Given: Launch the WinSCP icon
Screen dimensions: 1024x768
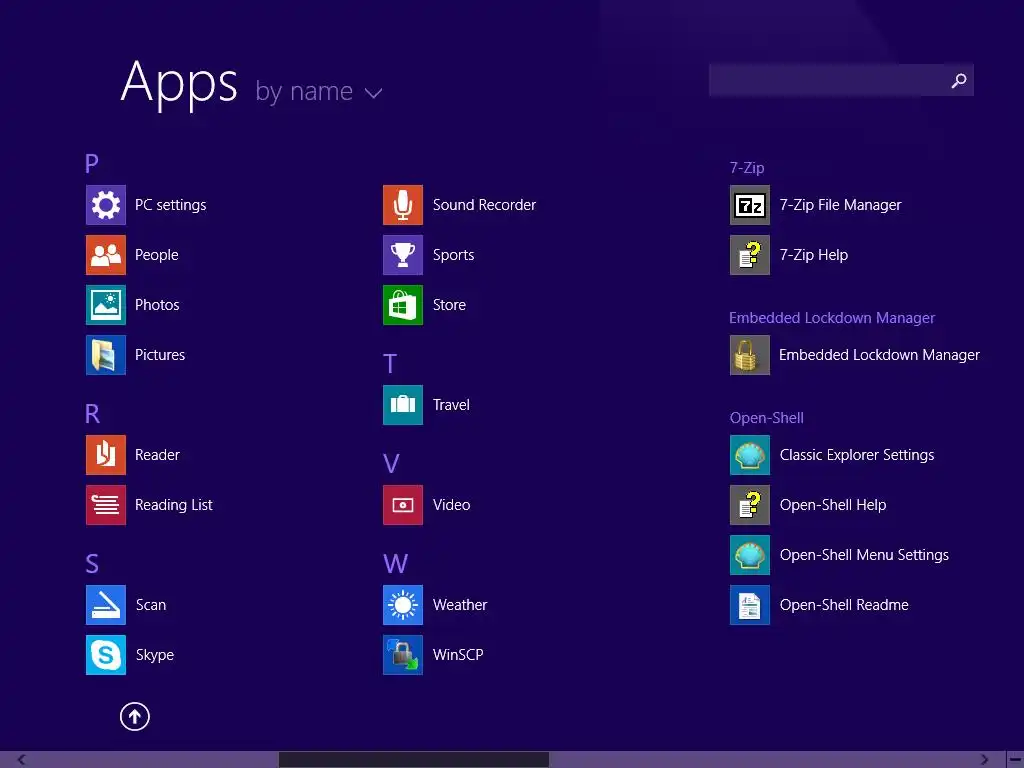Looking at the screenshot, I should point(403,655).
